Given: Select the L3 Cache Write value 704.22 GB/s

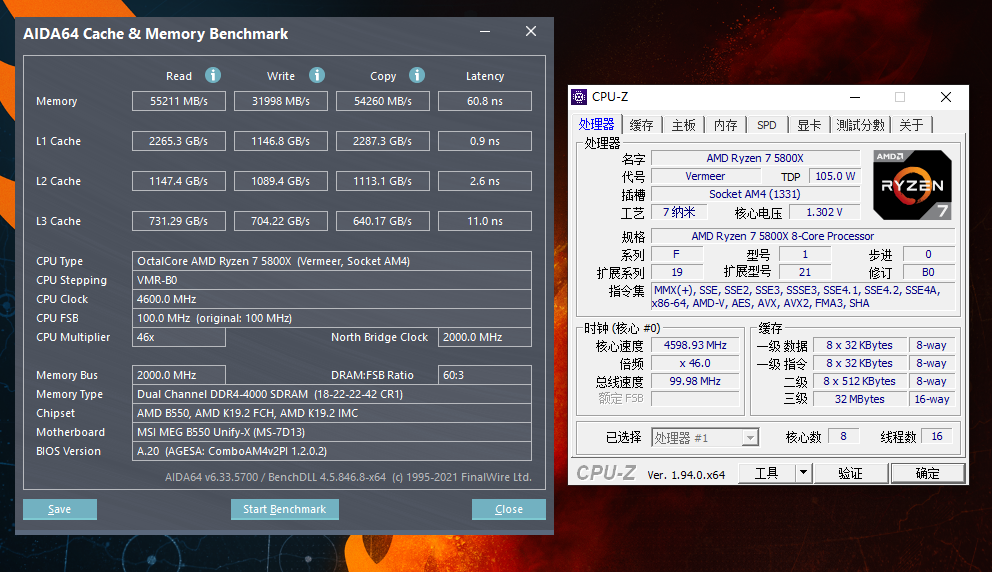Looking at the screenshot, I should click(x=281, y=221).
